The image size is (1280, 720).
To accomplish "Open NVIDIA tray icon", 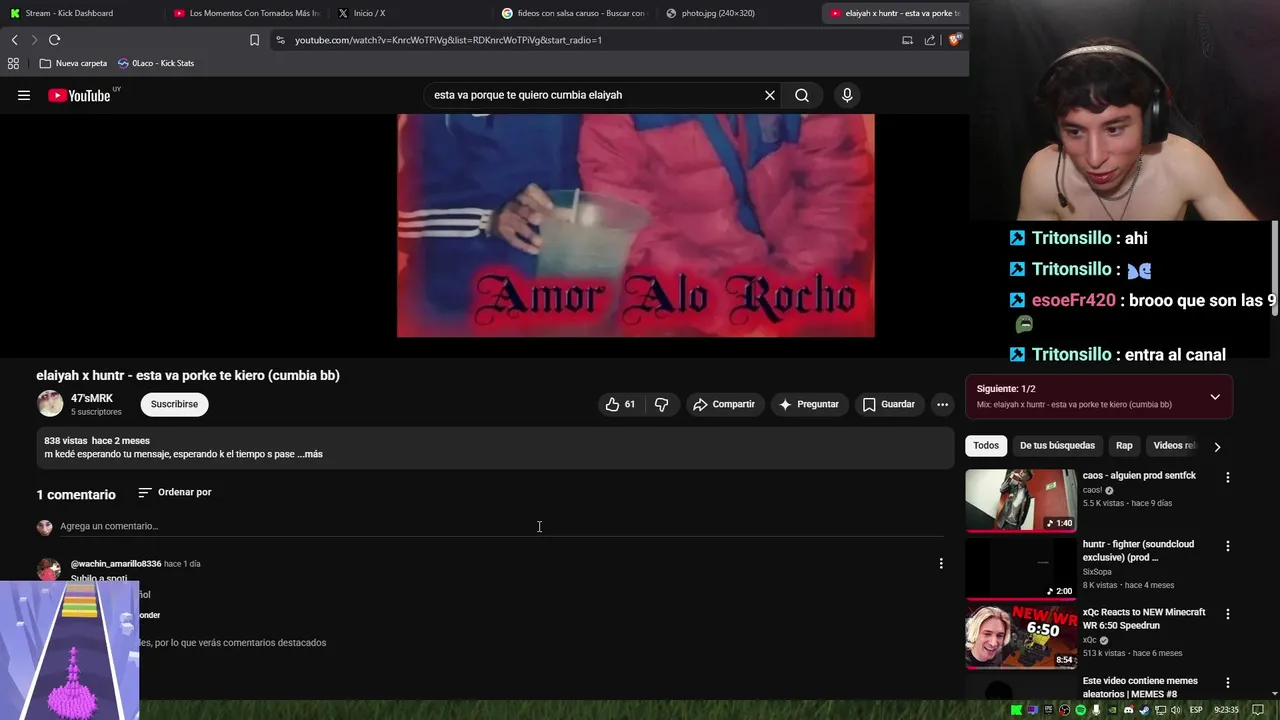I will pyautogui.click(x=1112, y=710).
